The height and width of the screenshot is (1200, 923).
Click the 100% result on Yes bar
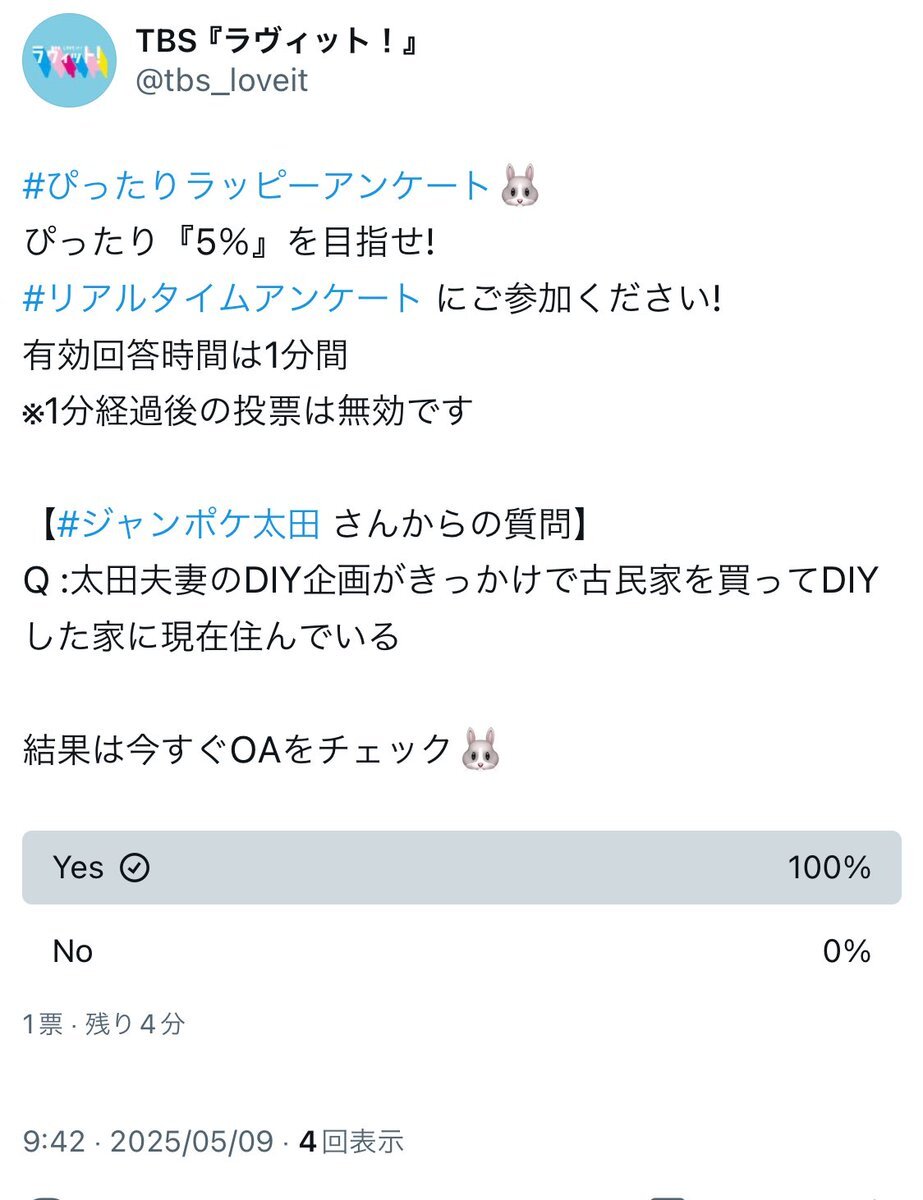tap(829, 868)
